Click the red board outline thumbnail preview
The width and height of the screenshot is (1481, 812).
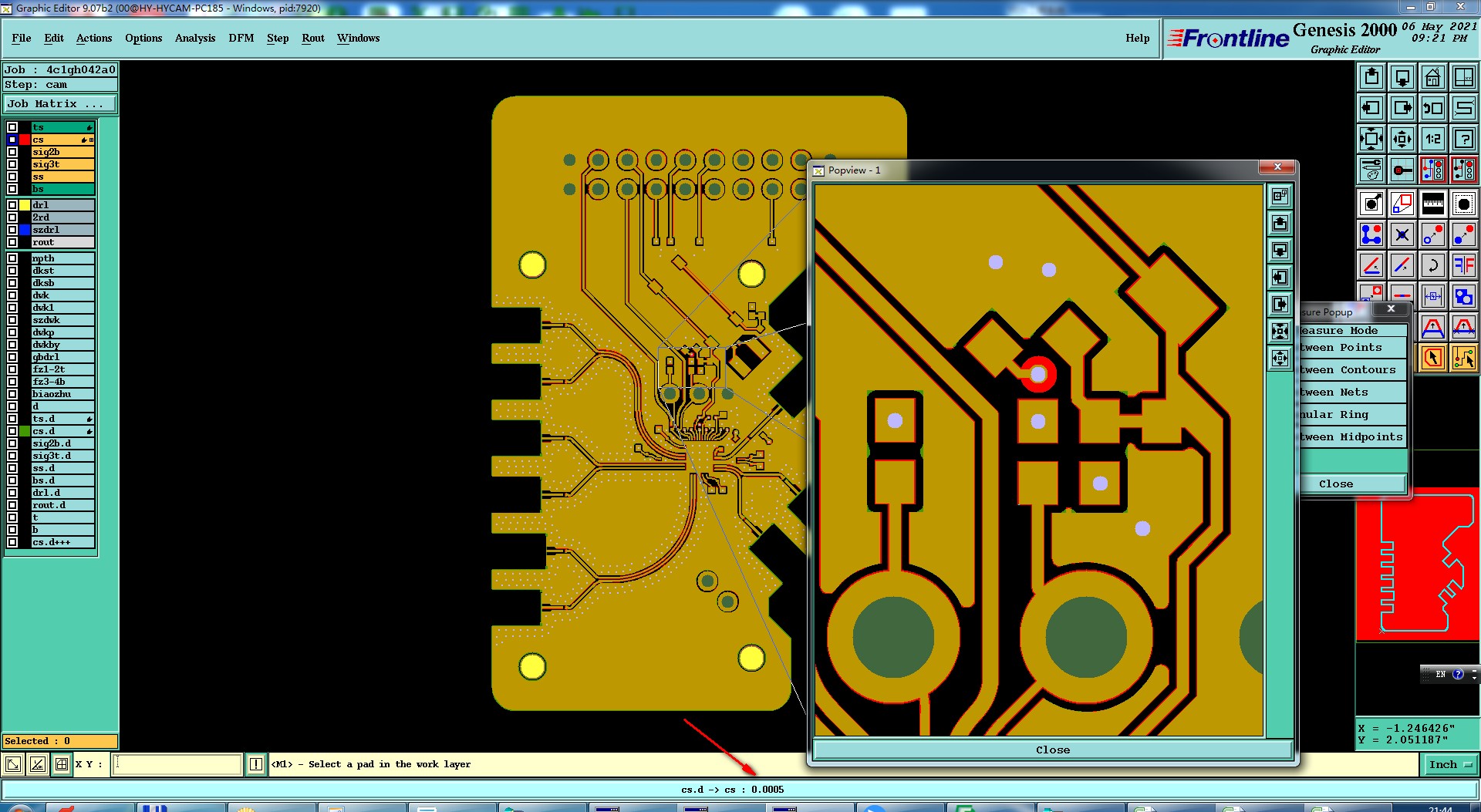pos(1418,564)
